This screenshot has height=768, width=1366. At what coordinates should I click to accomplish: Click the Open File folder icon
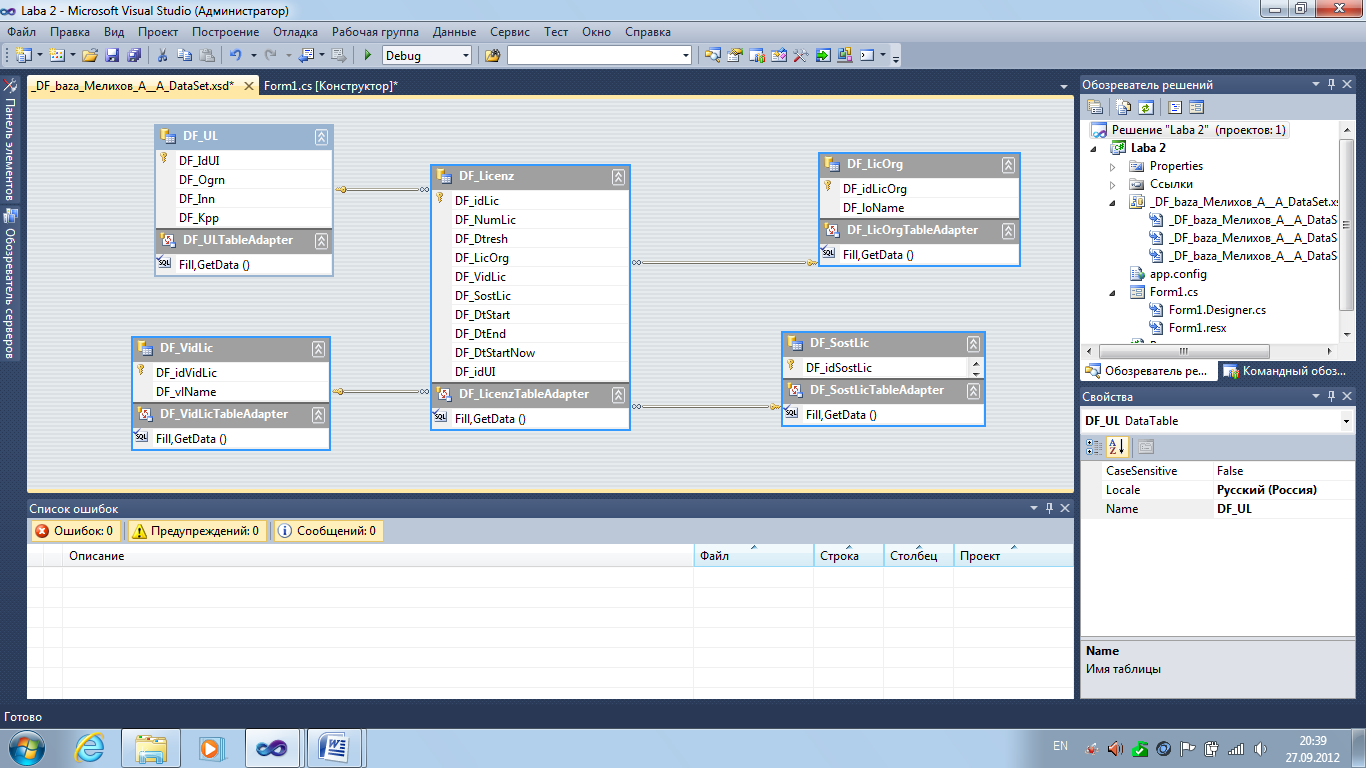[90, 55]
